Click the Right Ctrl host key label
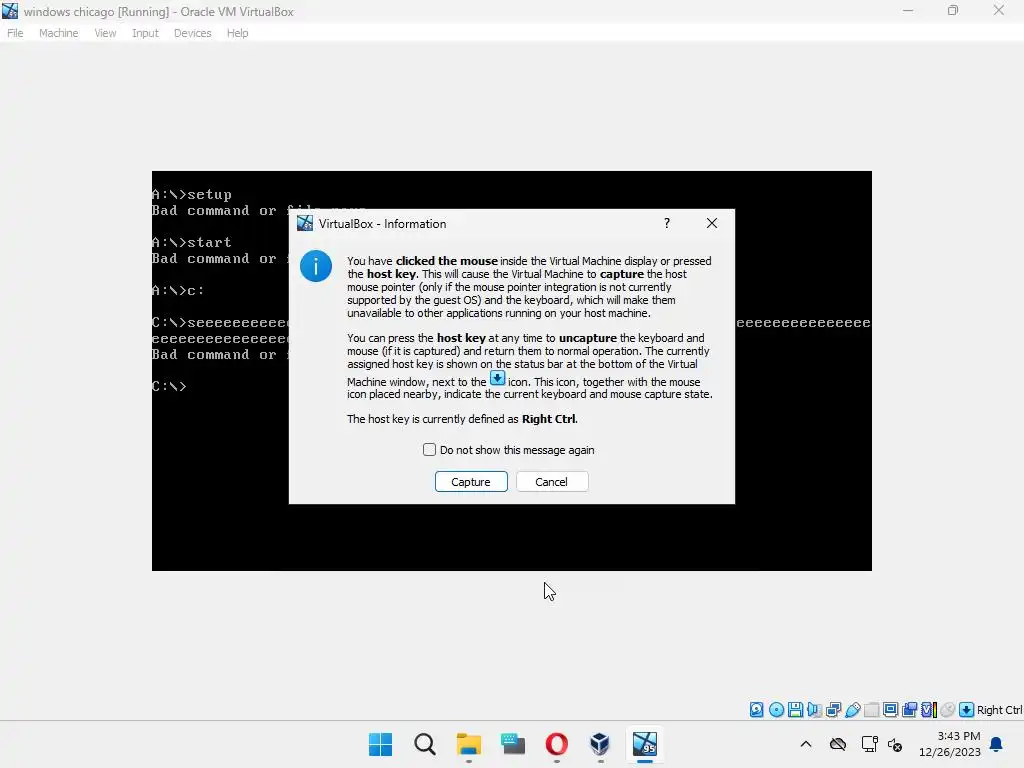This screenshot has height=768, width=1024. click(x=999, y=710)
